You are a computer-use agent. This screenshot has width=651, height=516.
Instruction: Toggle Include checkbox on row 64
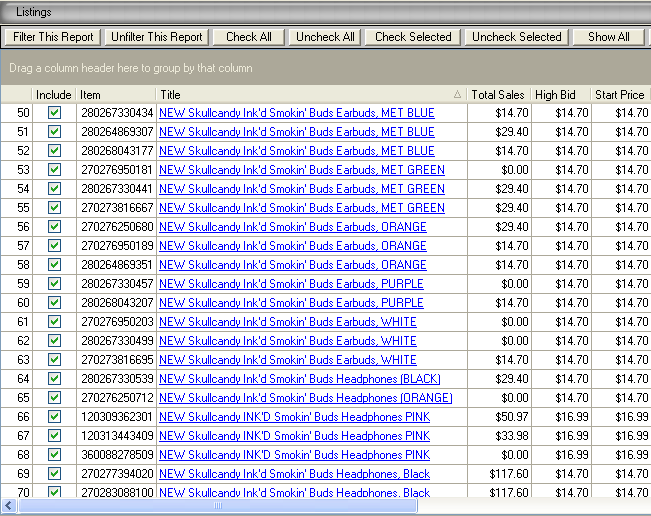[x=54, y=379]
